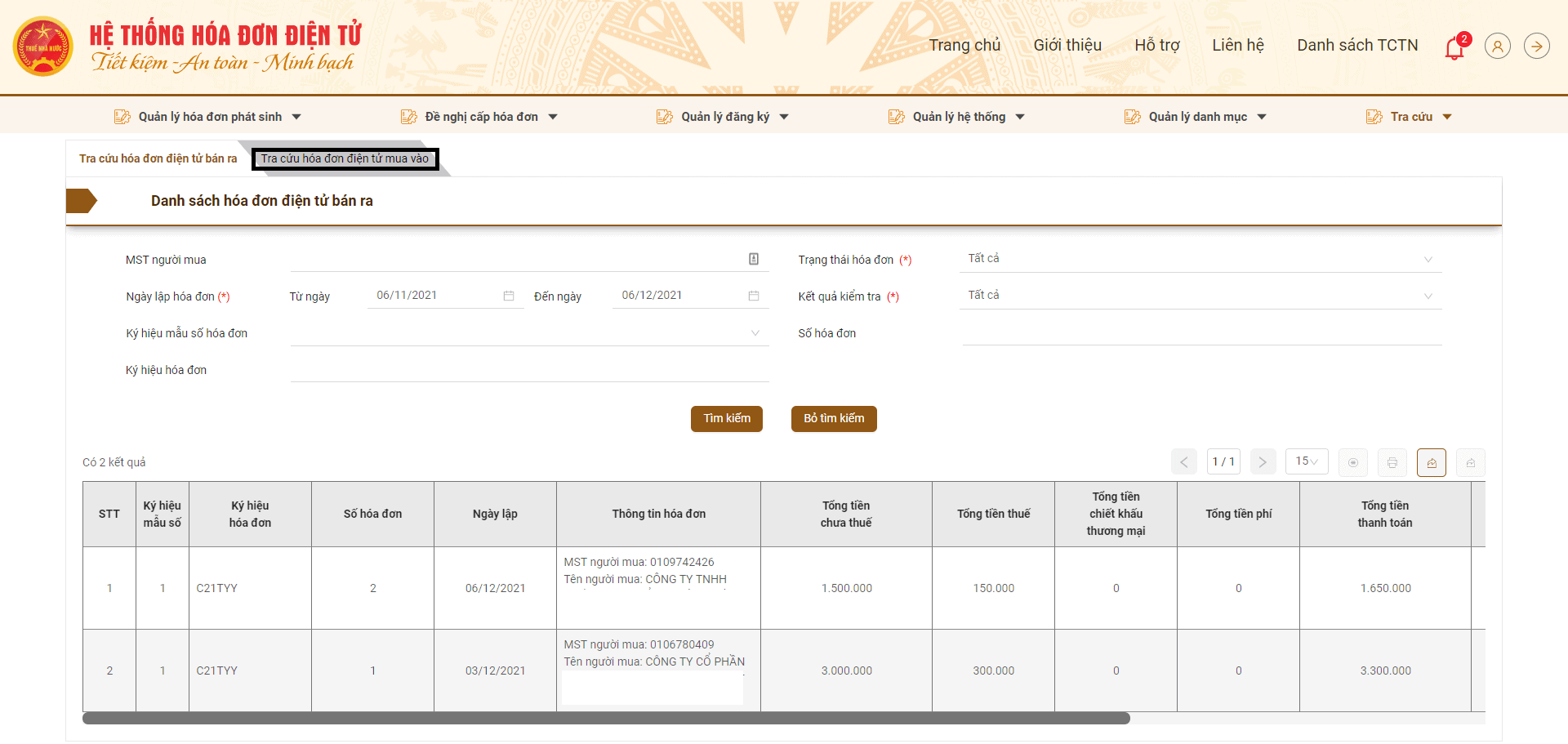Click total payment cell 1.650.000
1568x744 pixels.
[1385, 588]
